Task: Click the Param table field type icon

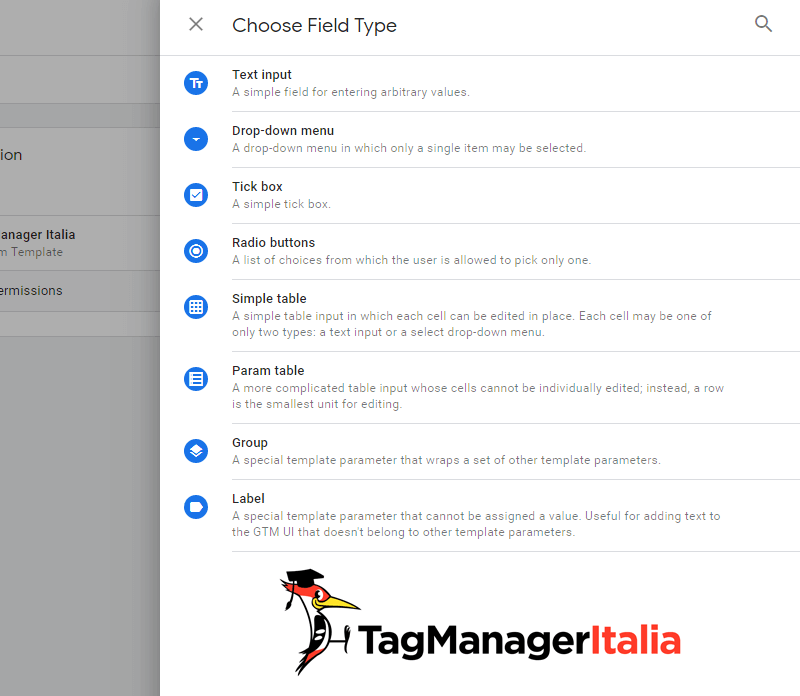Action: coord(196,379)
